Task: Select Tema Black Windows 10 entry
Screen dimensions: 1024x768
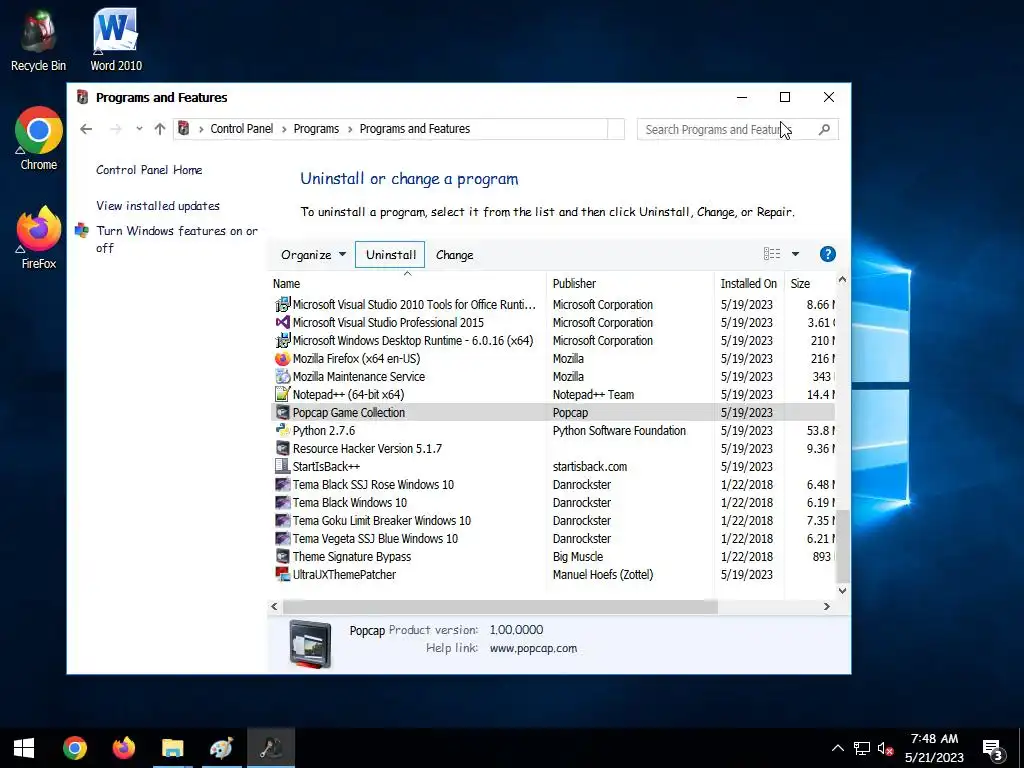Action: point(349,503)
